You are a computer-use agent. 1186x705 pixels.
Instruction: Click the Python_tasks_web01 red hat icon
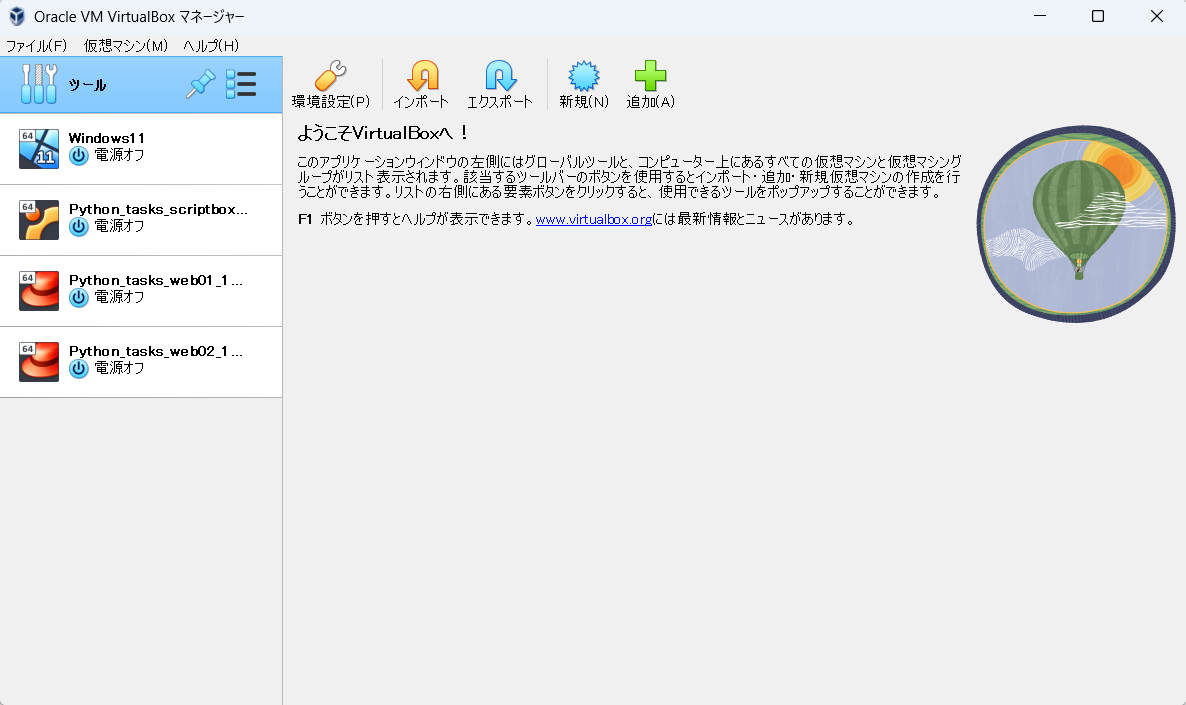click(x=39, y=290)
